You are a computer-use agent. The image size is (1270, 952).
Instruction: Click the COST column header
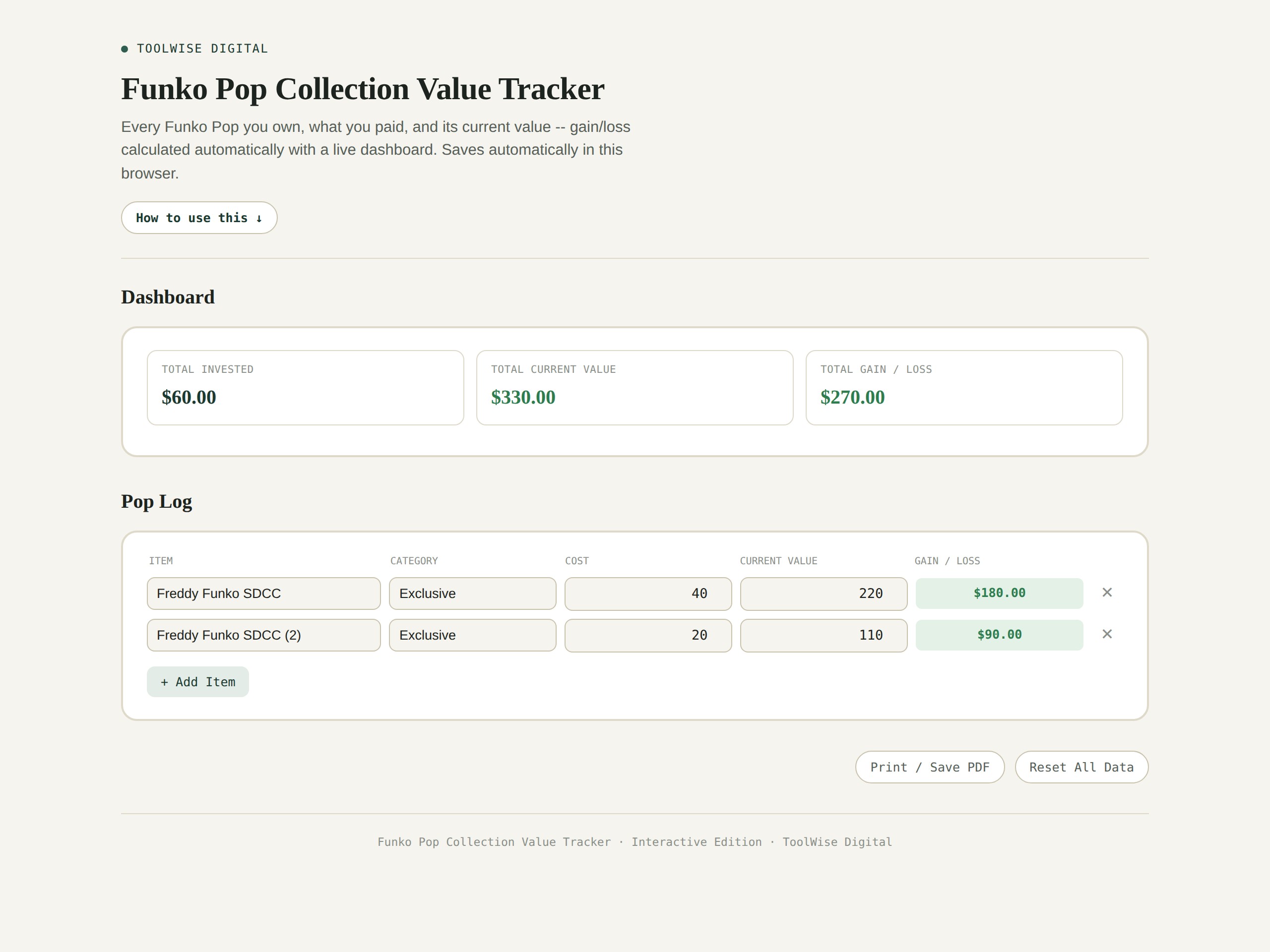point(577,561)
